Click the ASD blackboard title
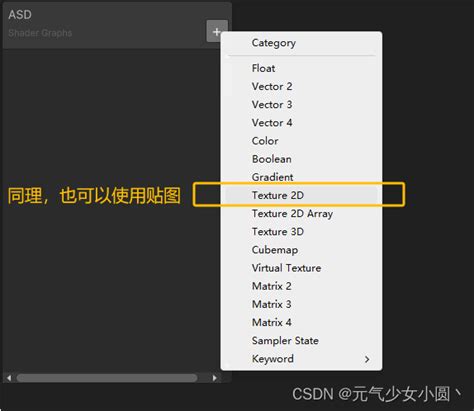 click(x=20, y=15)
